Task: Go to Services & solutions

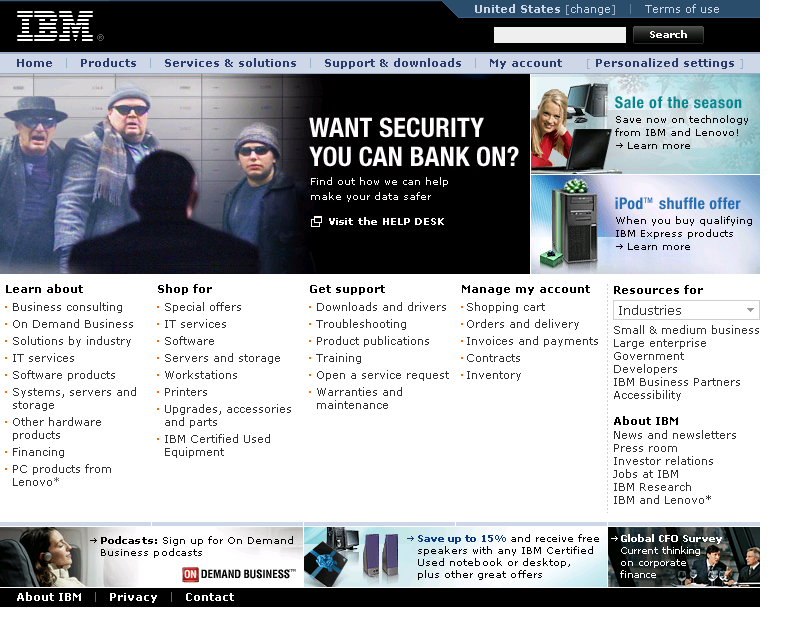Action: (230, 63)
